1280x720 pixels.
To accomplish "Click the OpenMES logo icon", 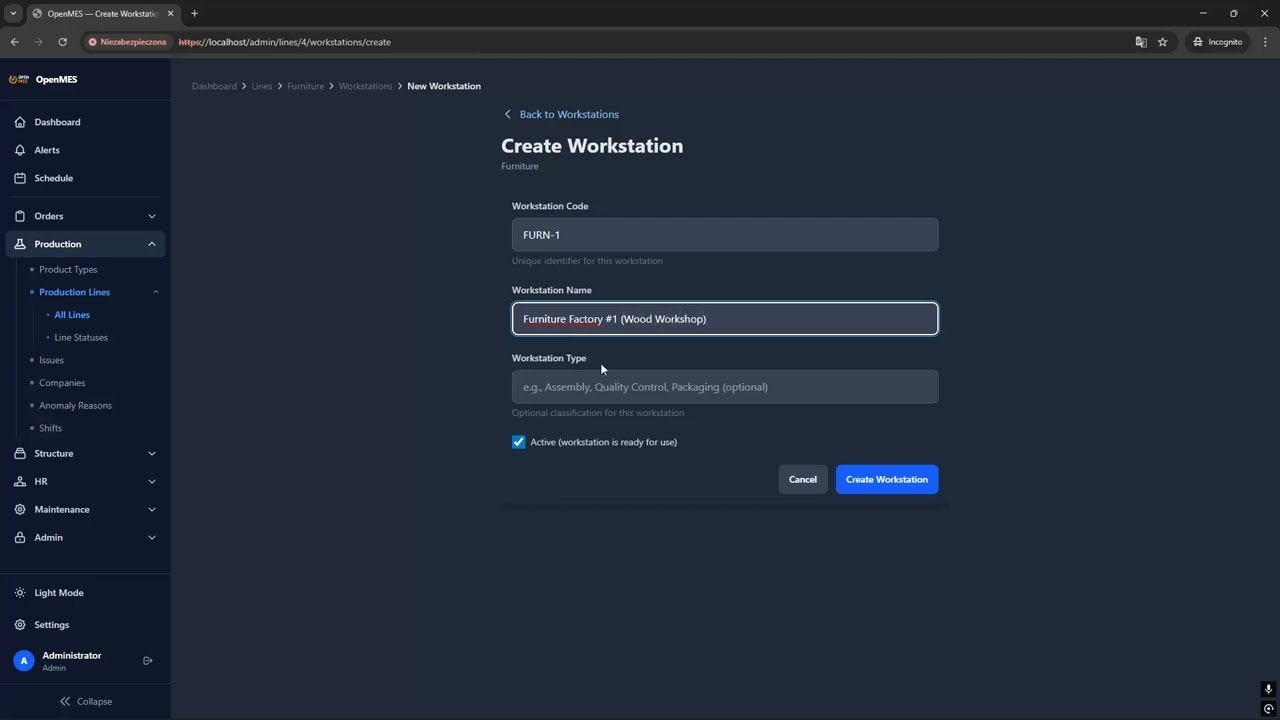I will click(x=19, y=79).
